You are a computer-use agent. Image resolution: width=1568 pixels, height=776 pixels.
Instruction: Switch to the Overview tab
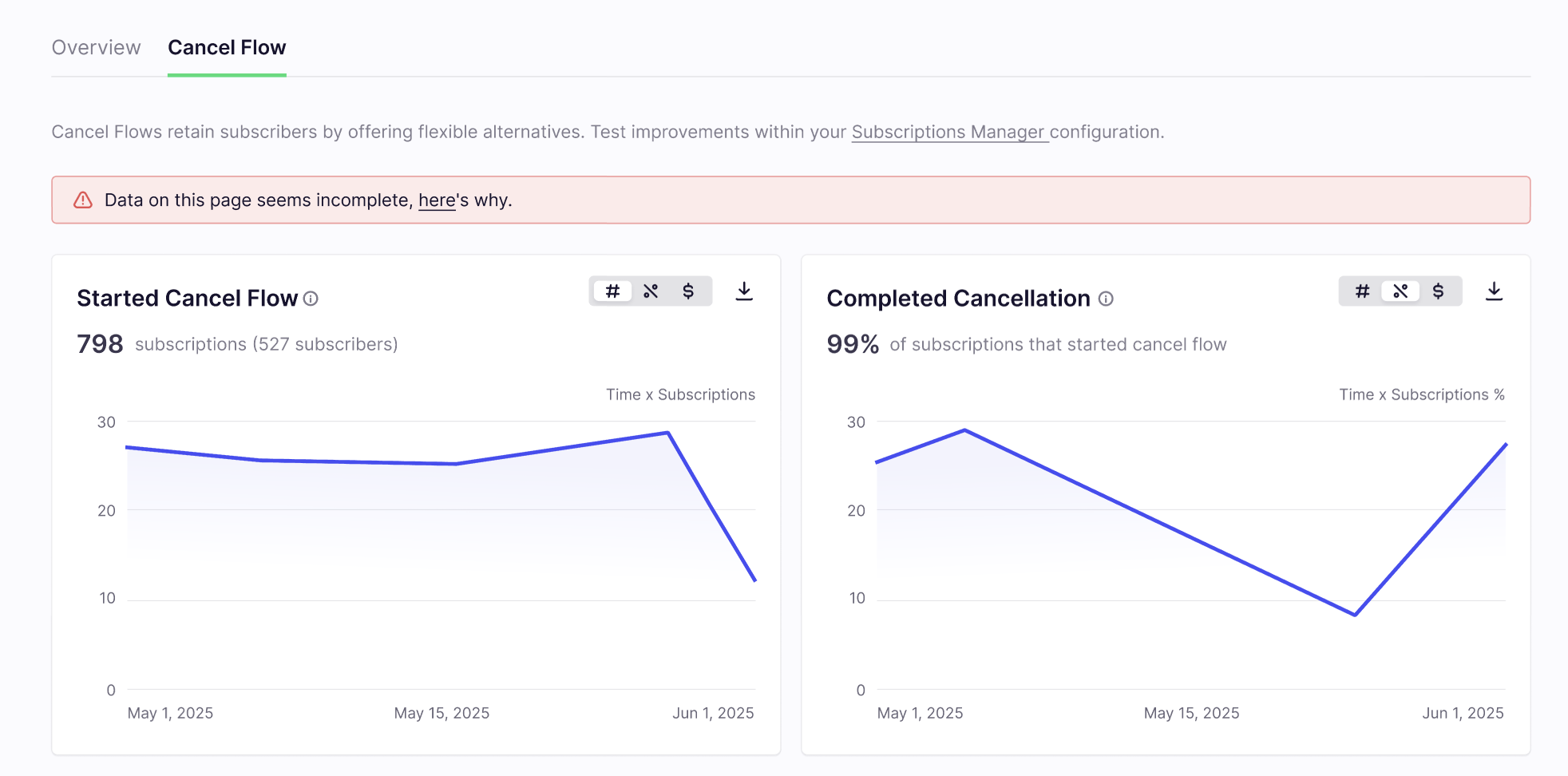click(96, 48)
